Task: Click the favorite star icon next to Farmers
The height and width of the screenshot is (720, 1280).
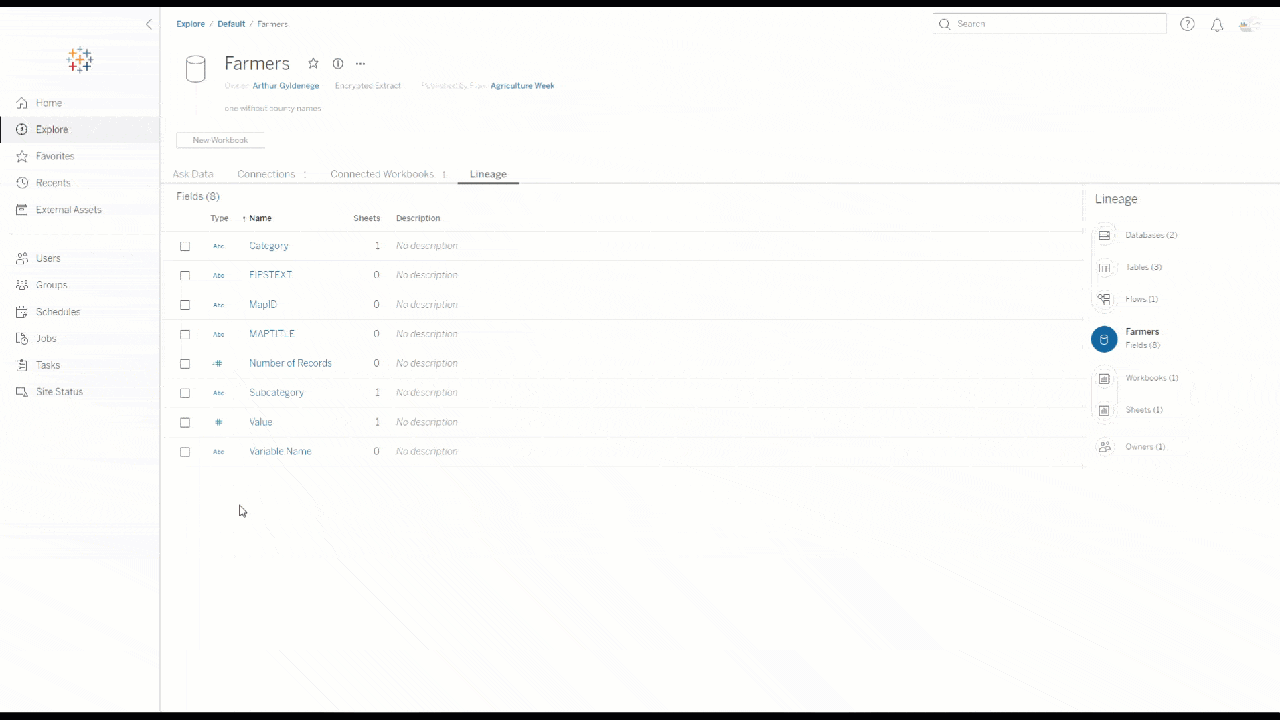Action: point(313,64)
